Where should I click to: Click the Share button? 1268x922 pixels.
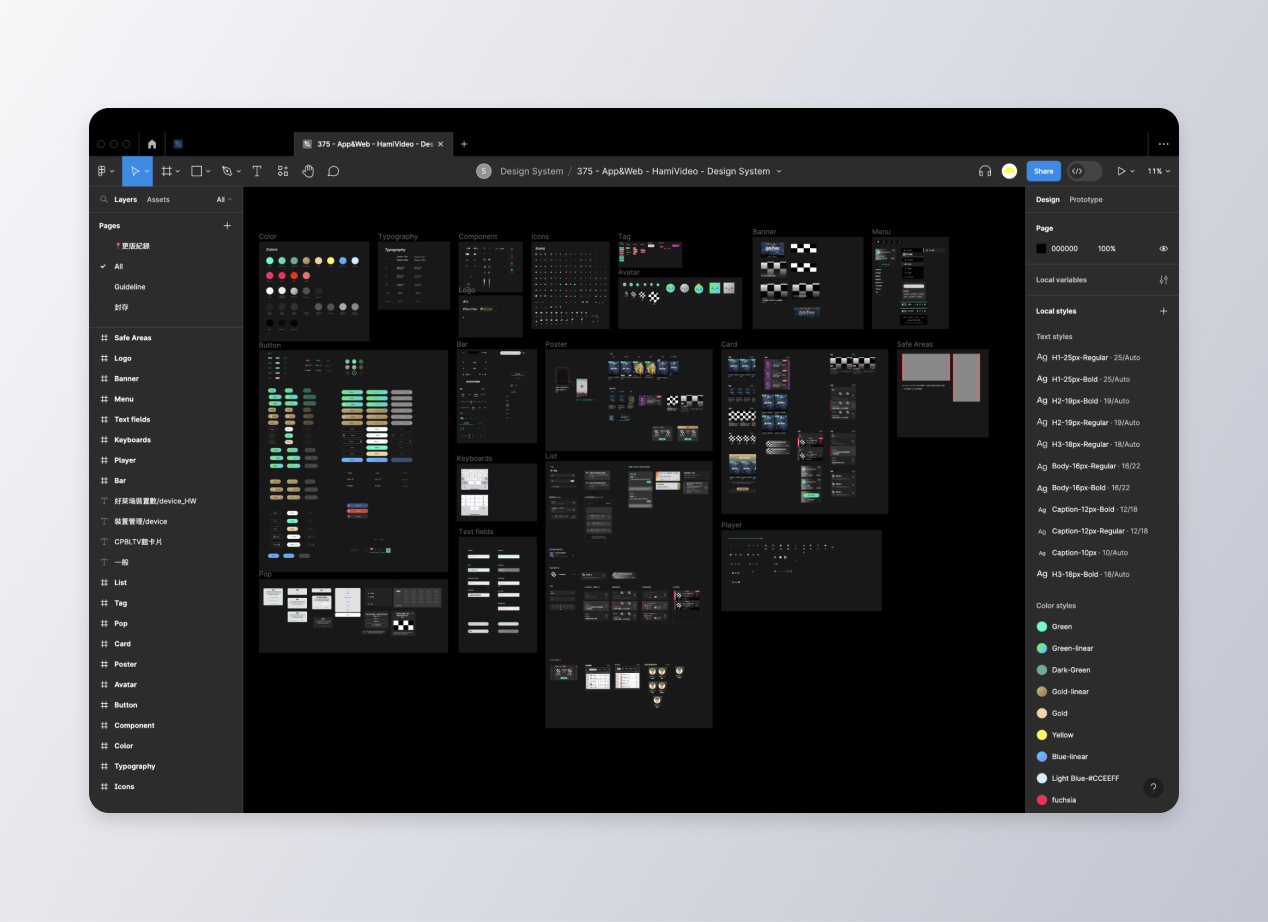pyautogui.click(x=1043, y=171)
